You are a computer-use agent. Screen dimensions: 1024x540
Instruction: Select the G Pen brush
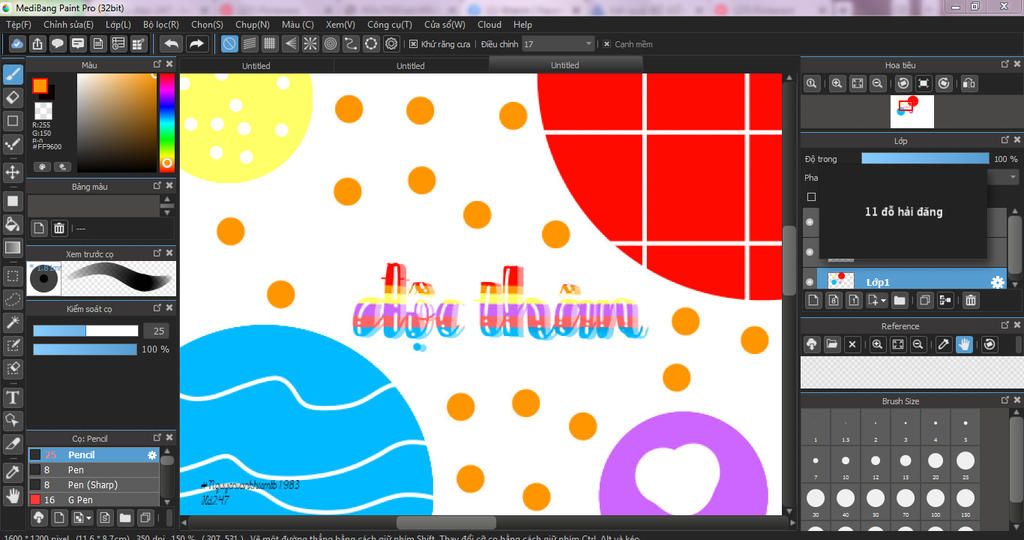click(x=93, y=500)
